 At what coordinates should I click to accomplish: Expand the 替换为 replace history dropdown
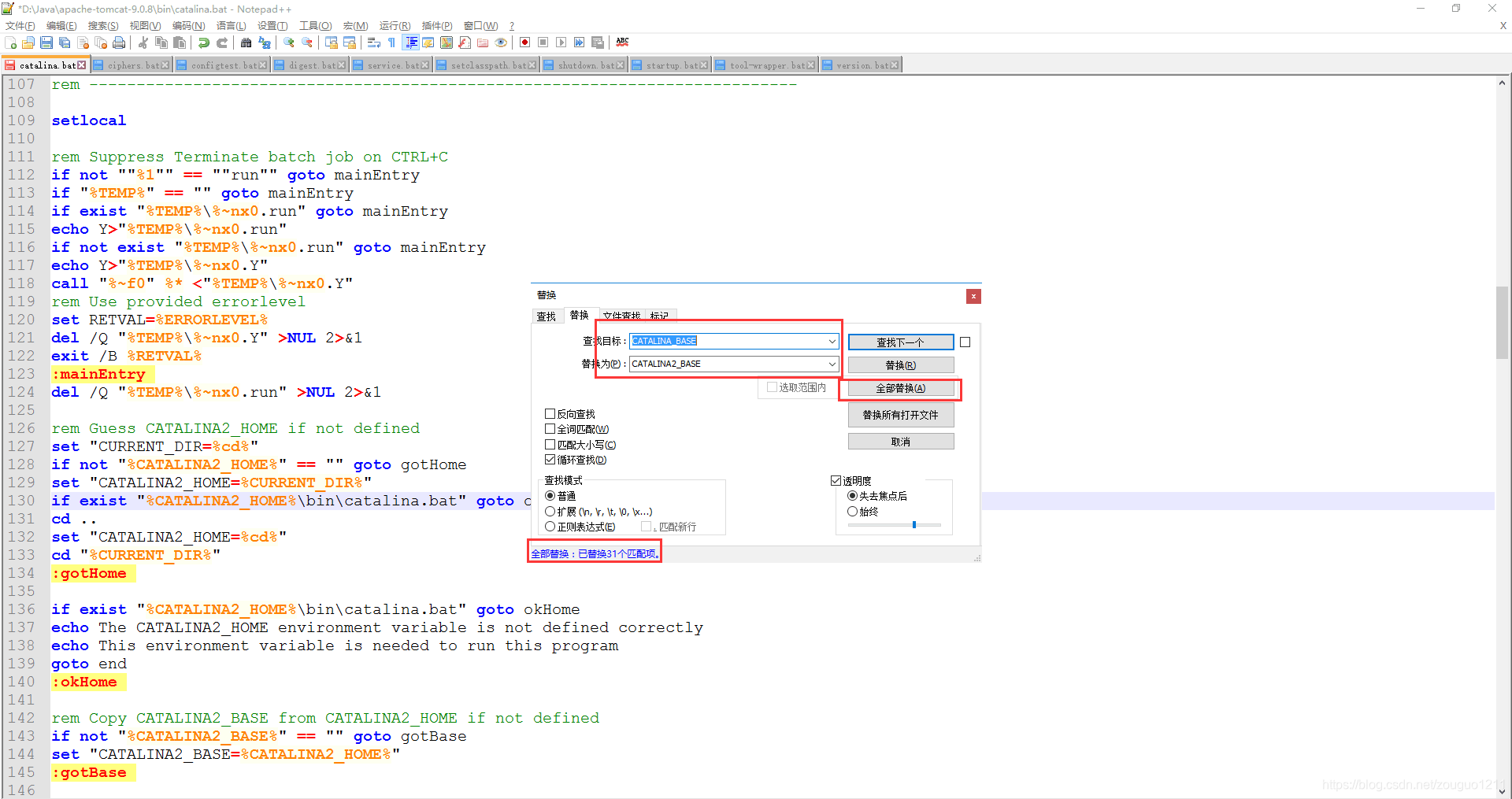(832, 364)
